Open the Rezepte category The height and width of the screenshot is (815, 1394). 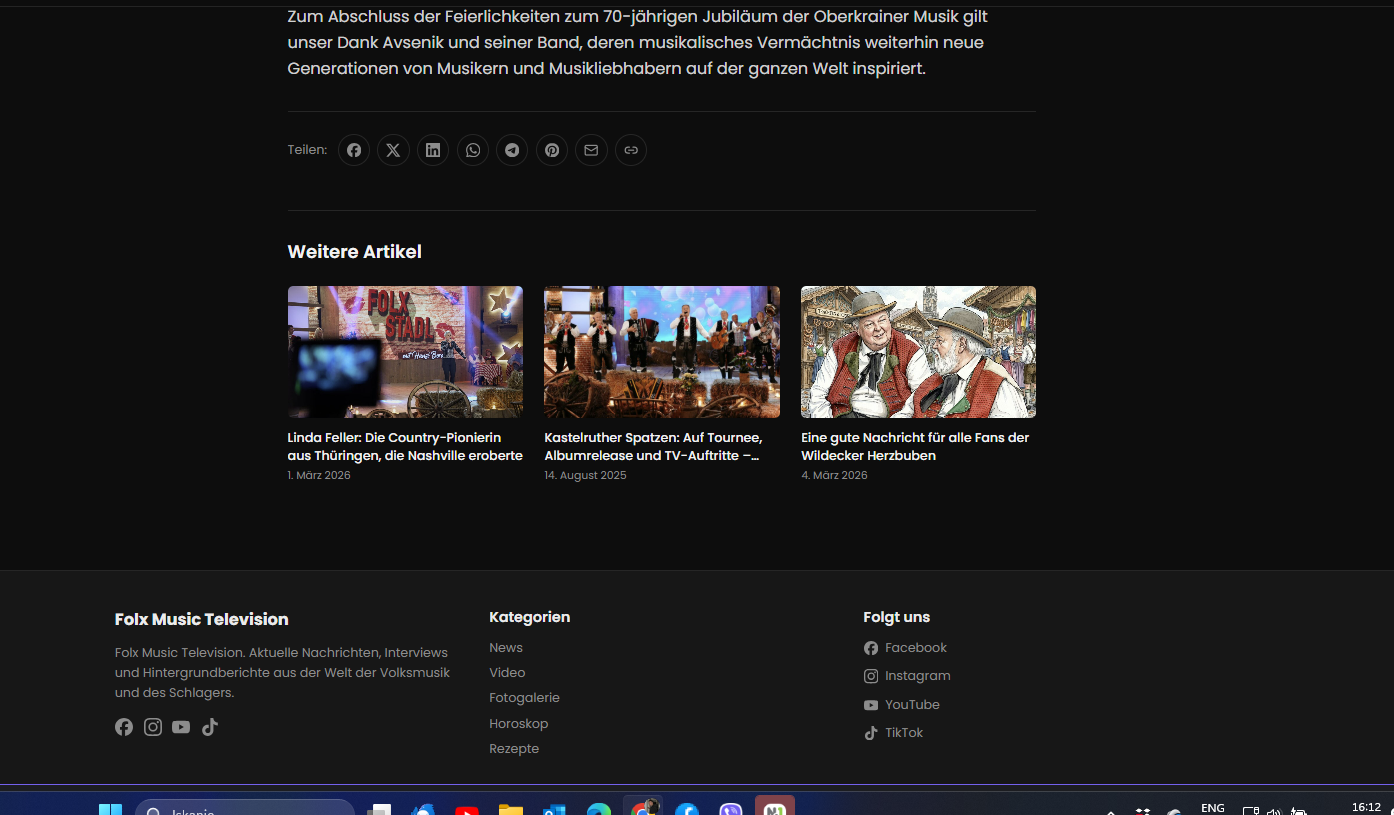point(514,749)
